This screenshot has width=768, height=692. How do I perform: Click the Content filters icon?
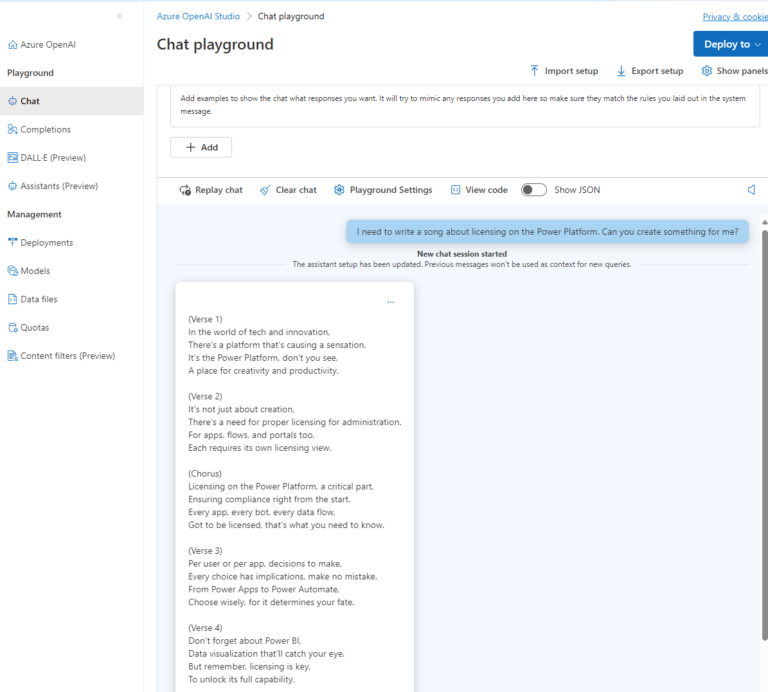coord(13,356)
